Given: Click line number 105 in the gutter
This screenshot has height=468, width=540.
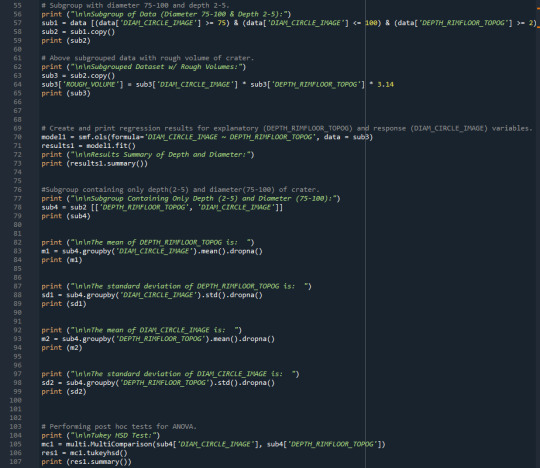Looking at the screenshot, I should pos(15,444).
